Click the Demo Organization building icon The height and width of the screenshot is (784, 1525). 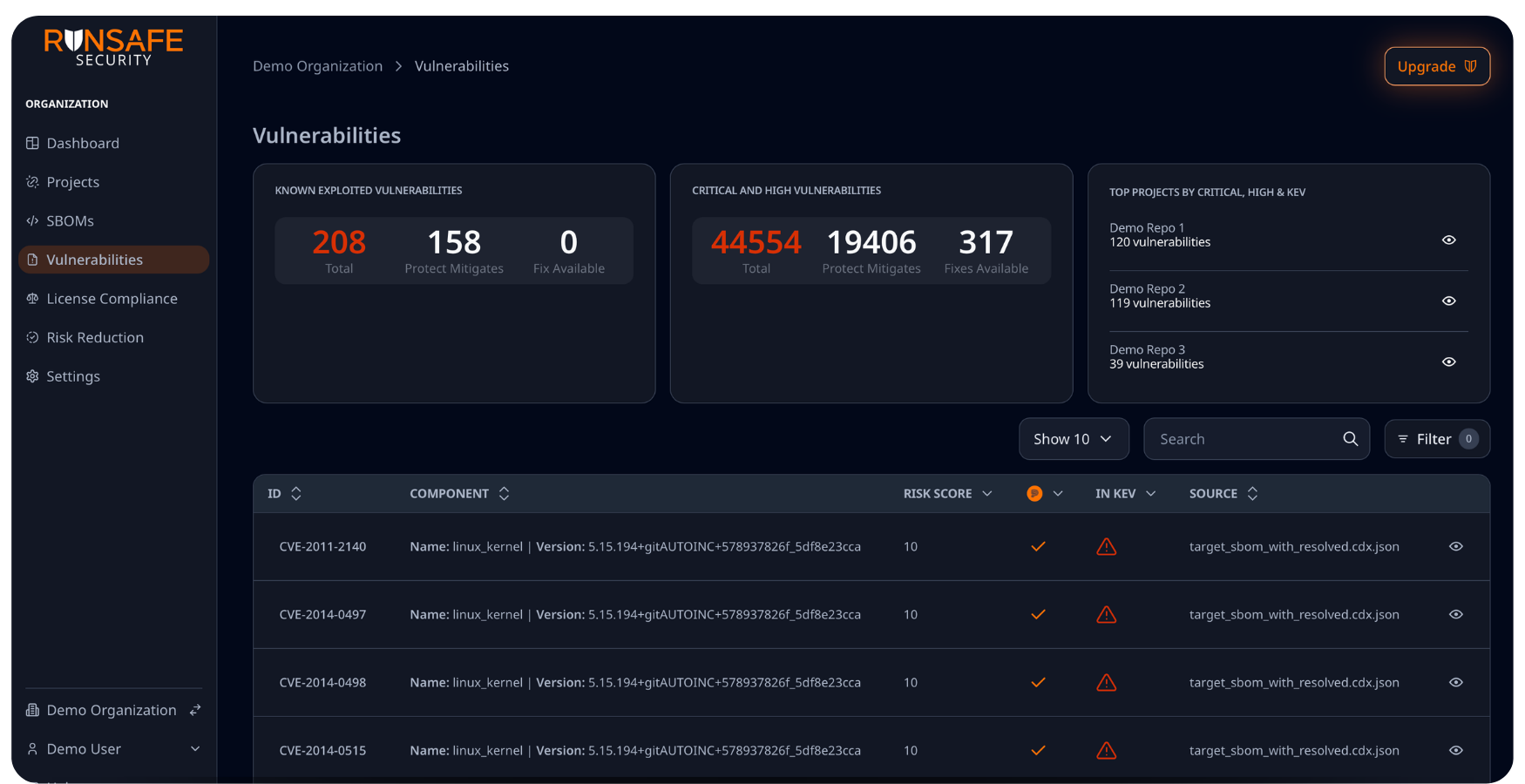click(x=32, y=710)
